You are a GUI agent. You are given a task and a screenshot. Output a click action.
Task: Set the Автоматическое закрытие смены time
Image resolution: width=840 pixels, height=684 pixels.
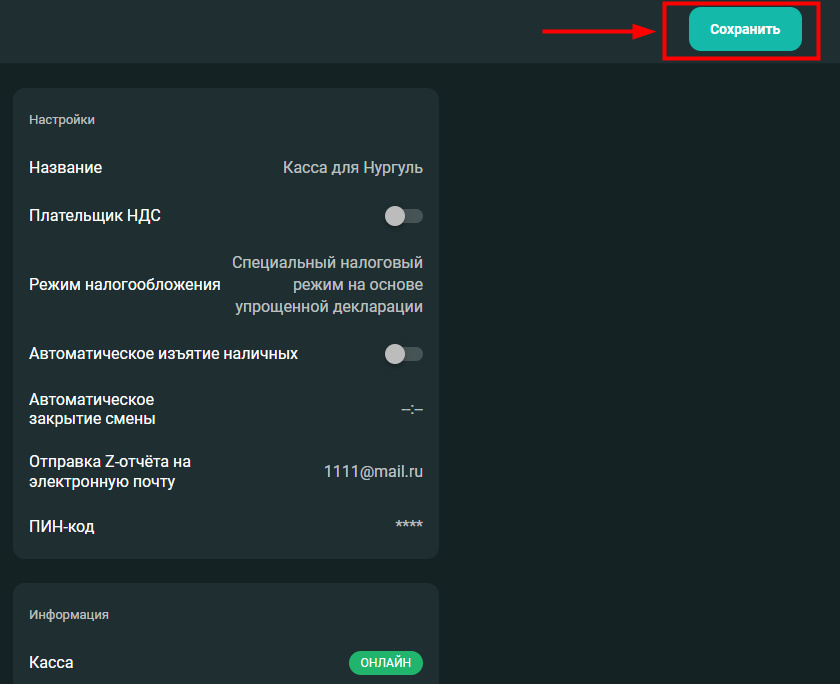[x=412, y=410]
